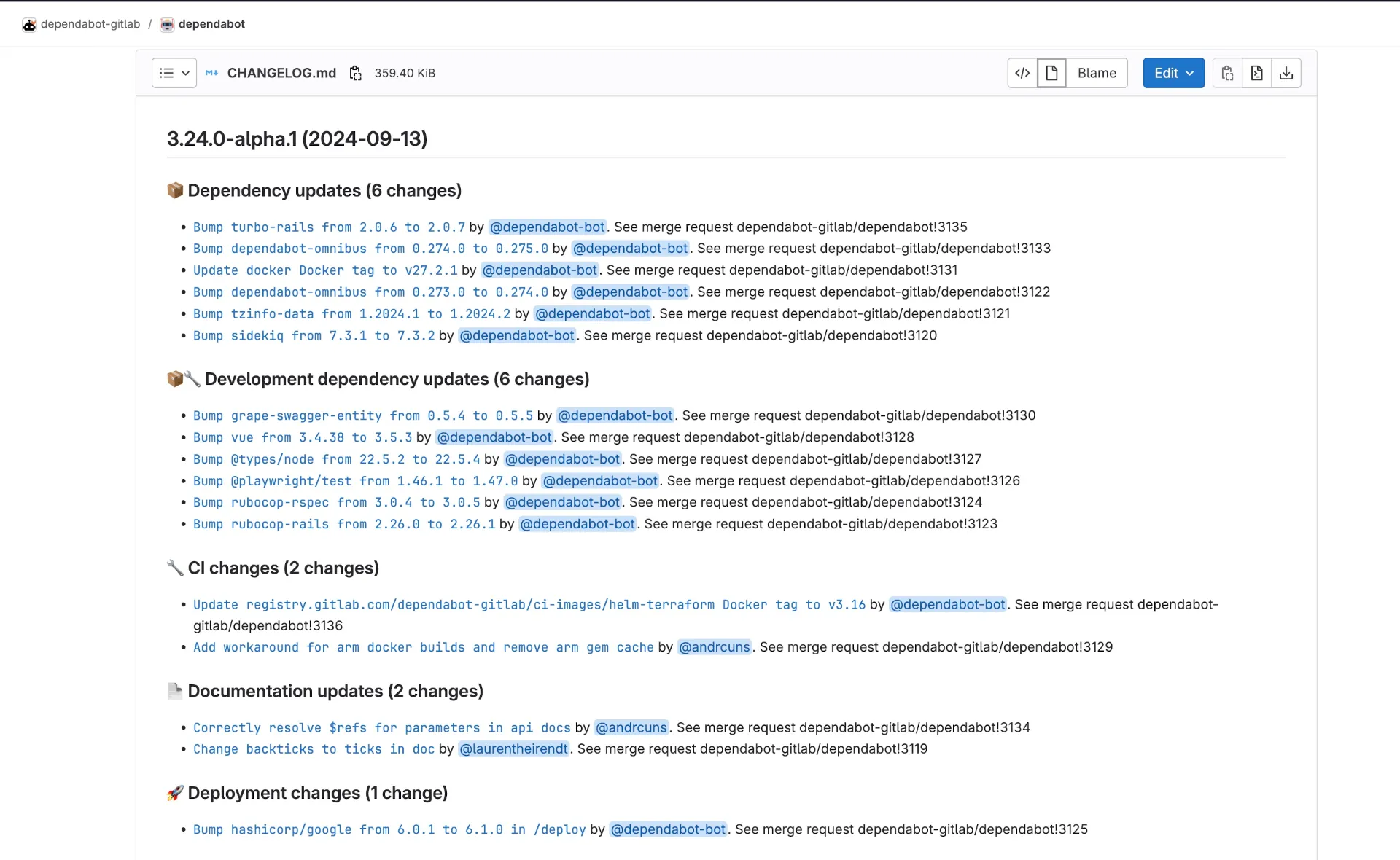The height and width of the screenshot is (860, 1400).
Task: Click @laurentheirendt user mention
Action: [514, 750]
